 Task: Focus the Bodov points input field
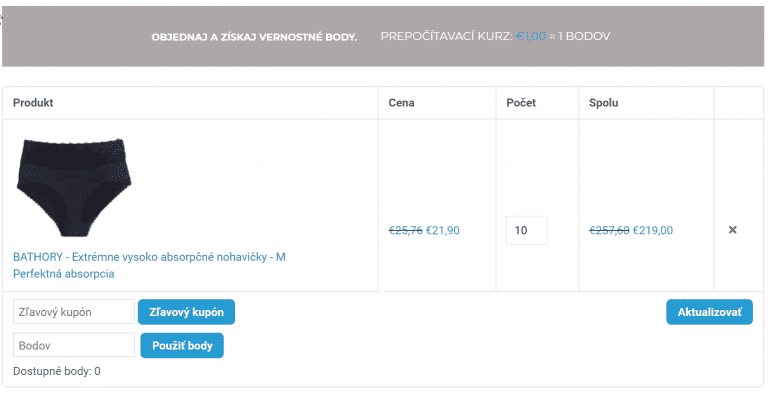pyautogui.click(x=74, y=346)
